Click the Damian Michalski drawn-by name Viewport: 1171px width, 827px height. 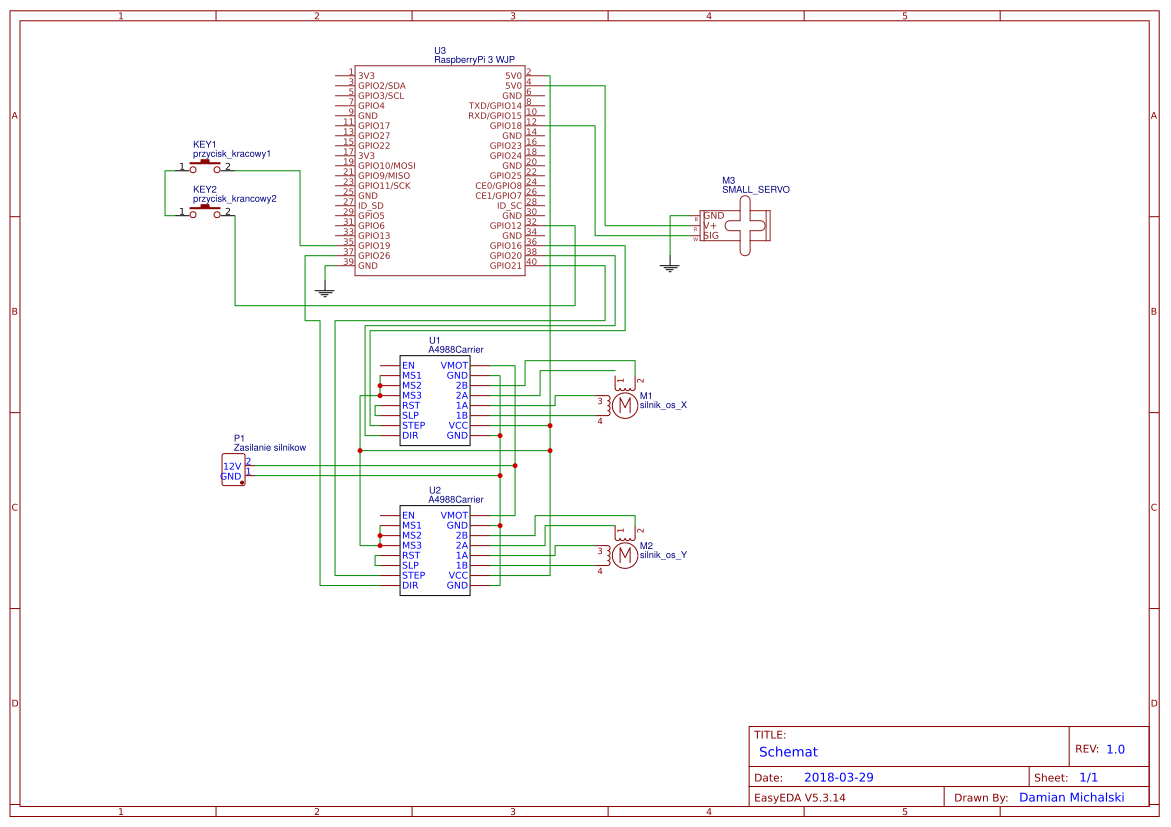click(x=1071, y=796)
